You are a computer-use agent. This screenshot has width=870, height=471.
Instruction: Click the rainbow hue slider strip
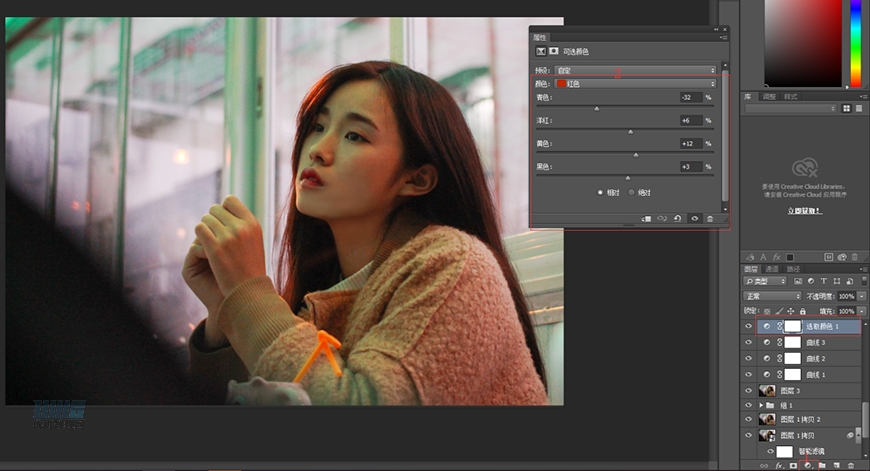[x=856, y=45]
